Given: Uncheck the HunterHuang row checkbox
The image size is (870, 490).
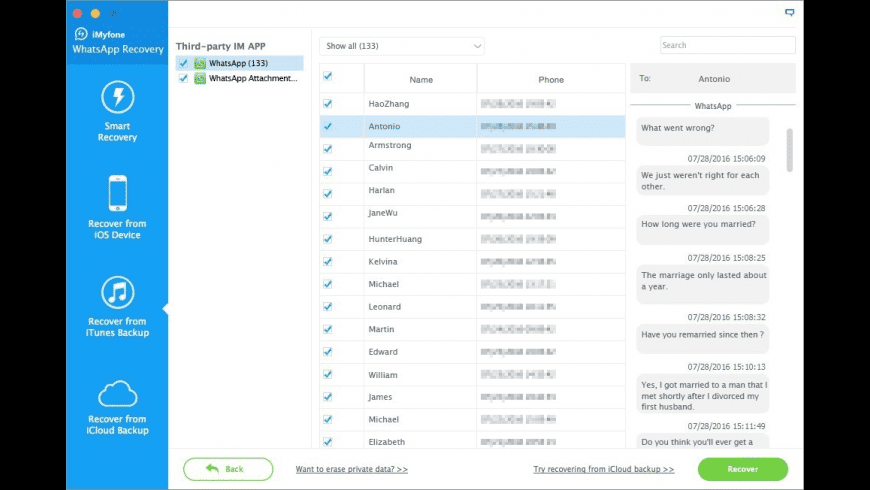Looking at the screenshot, I should point(327,239).
